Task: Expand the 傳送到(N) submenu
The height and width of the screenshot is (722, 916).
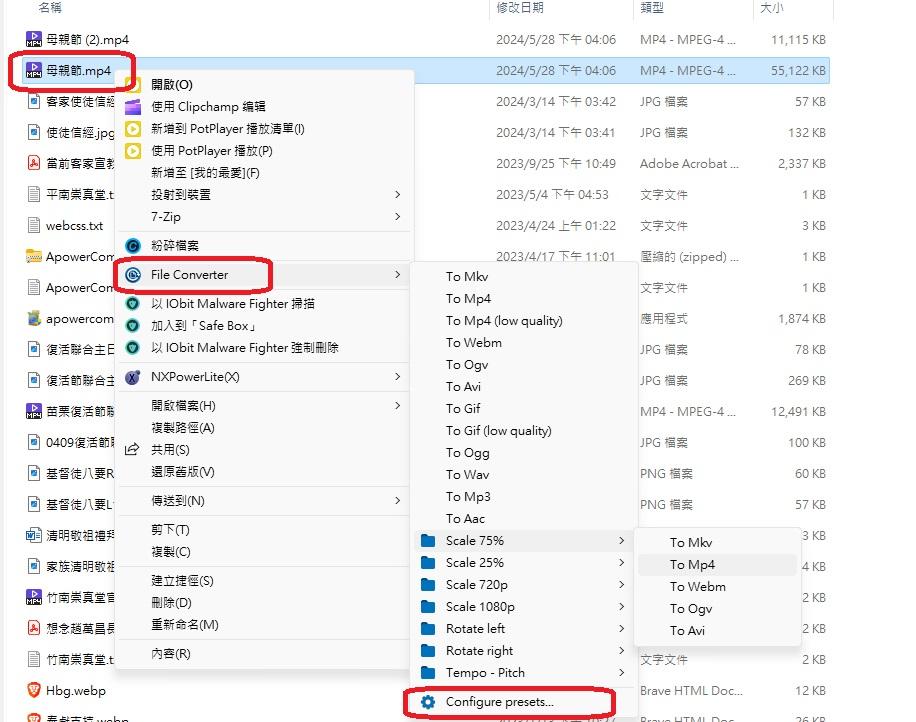Action: 397,501
